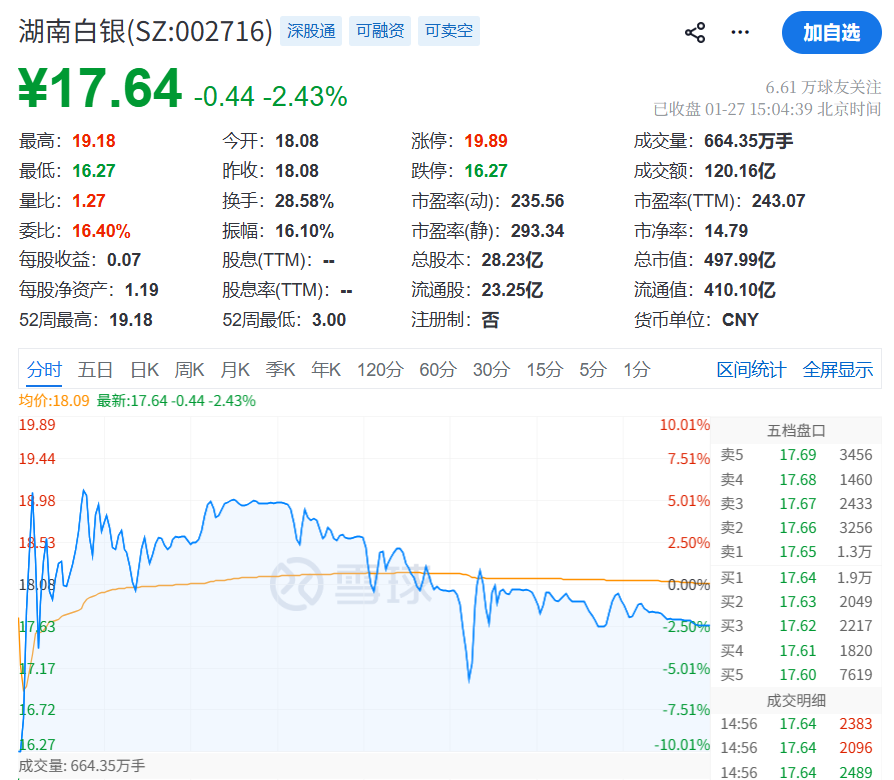
Task: Click the 深股通 tag
Action: point(314,31)
